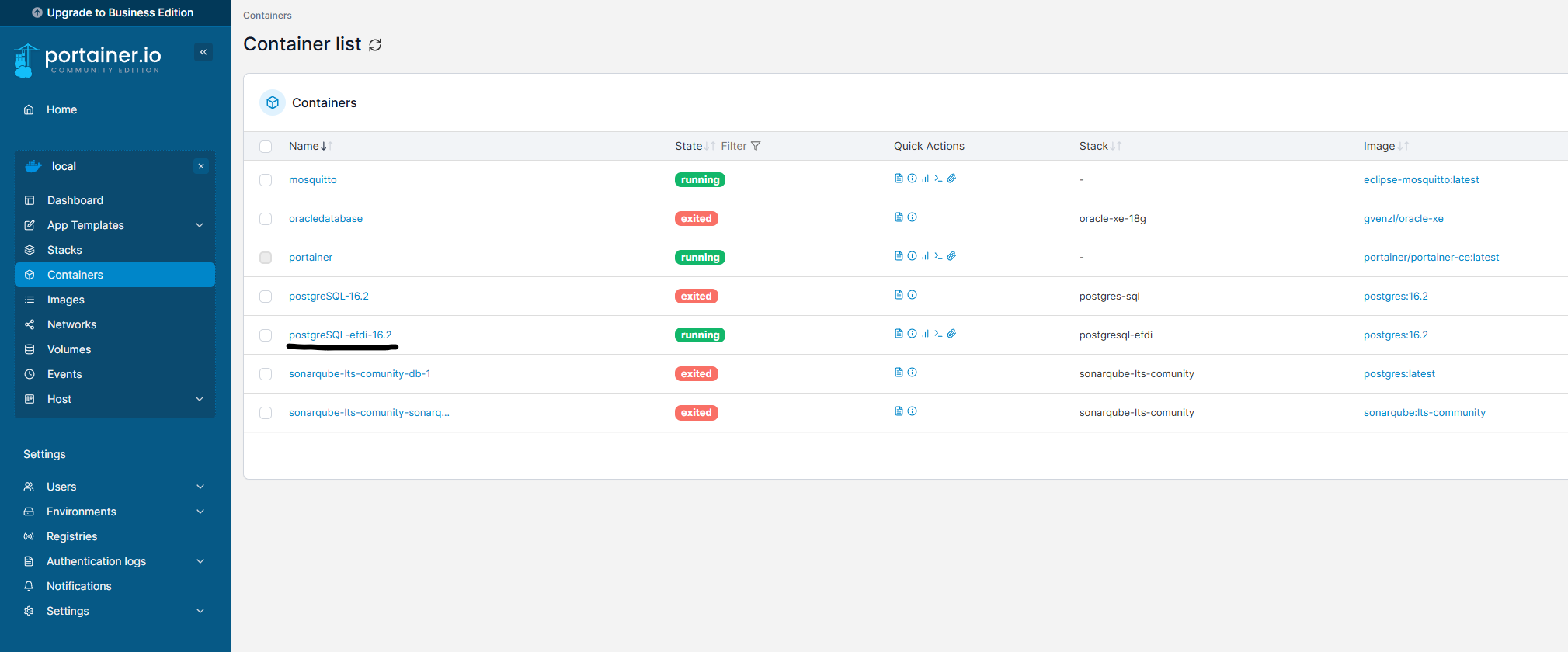Sort containers by Stack column
Image resolution: width=1568 pixels, height=652 pixels.
tap(1100, 146)
